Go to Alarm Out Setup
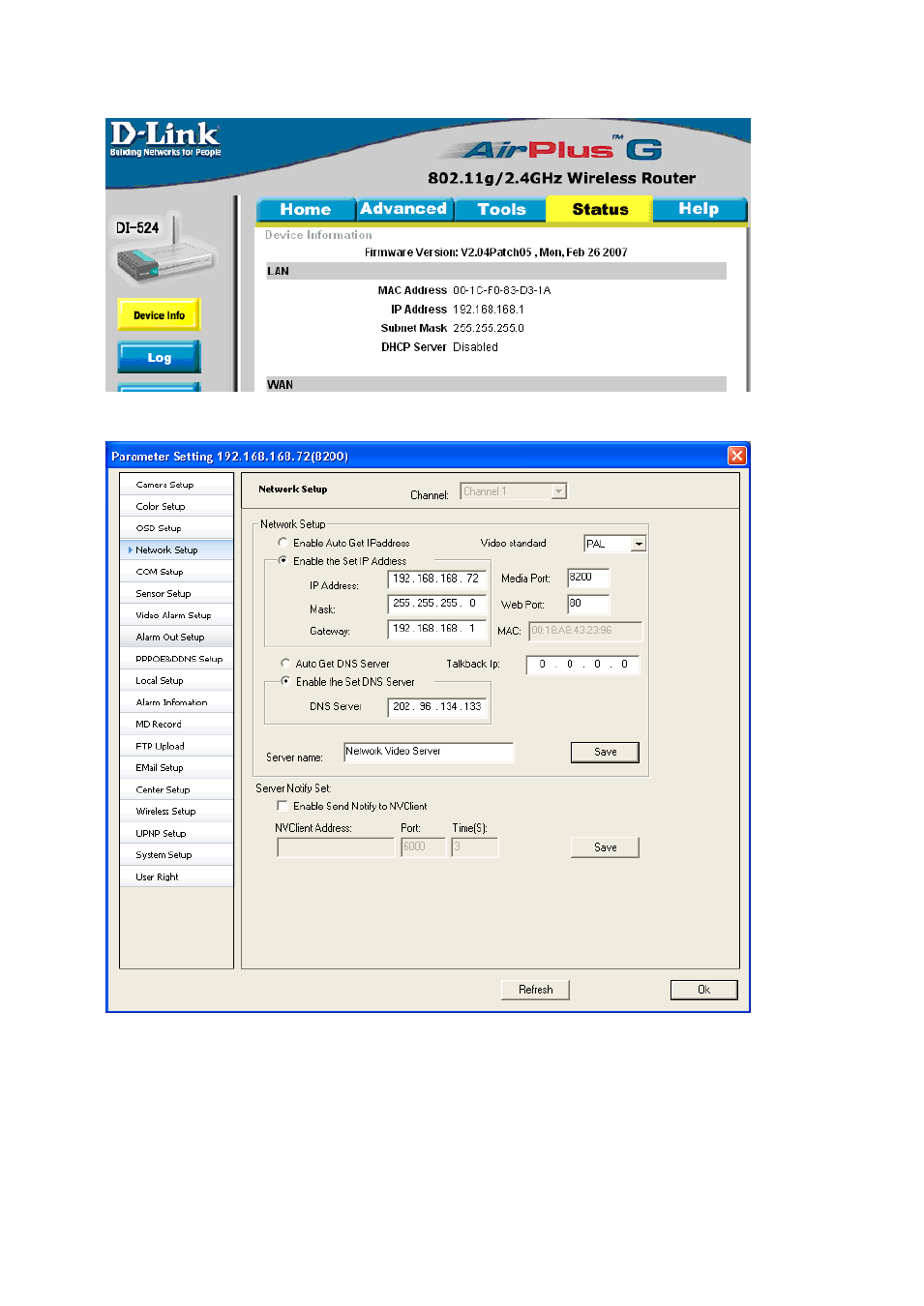 176,637
